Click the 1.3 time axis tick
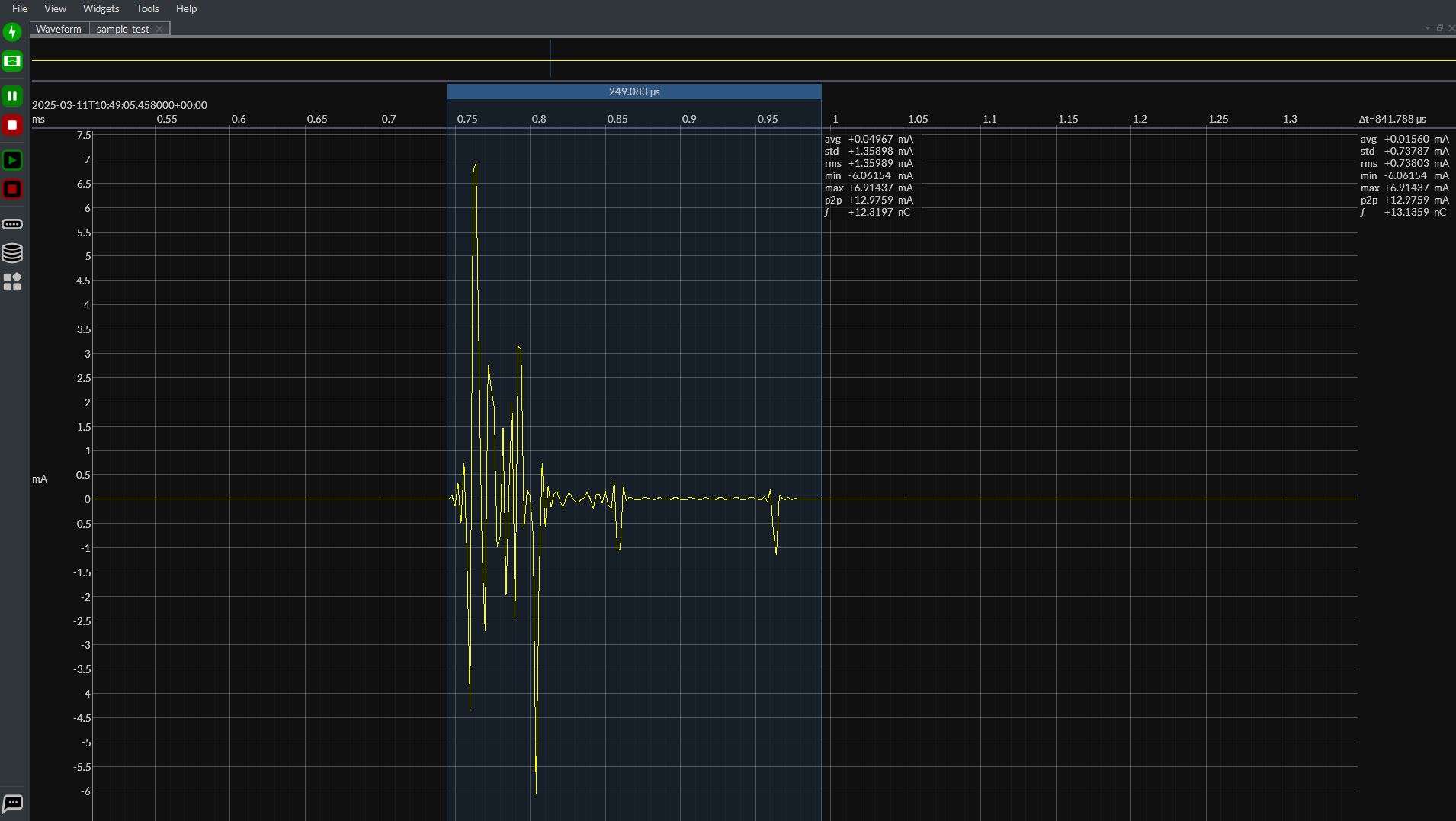 (x=1290, y=119)
